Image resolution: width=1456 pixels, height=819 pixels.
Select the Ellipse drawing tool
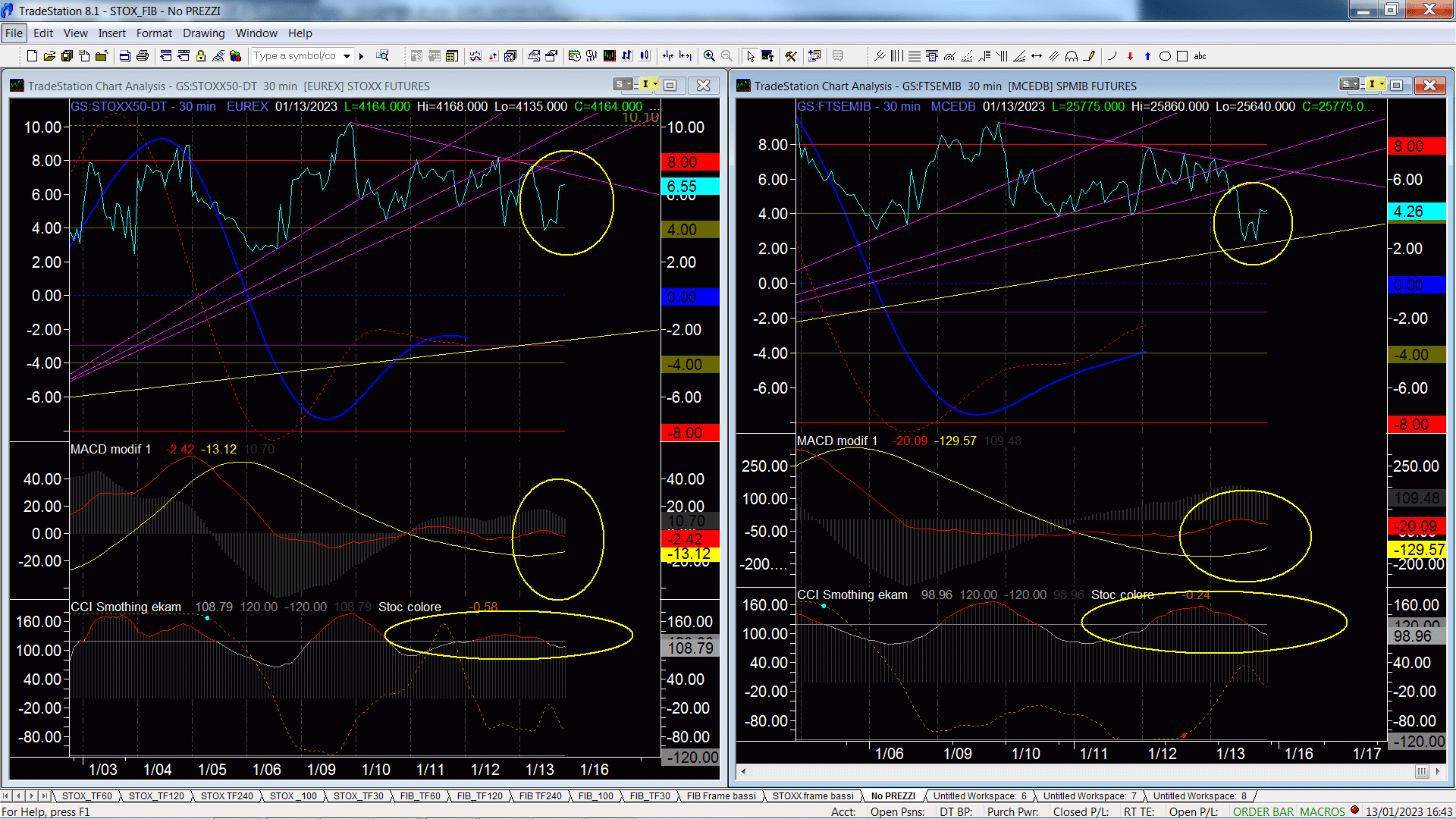[x=1165, y=56]
